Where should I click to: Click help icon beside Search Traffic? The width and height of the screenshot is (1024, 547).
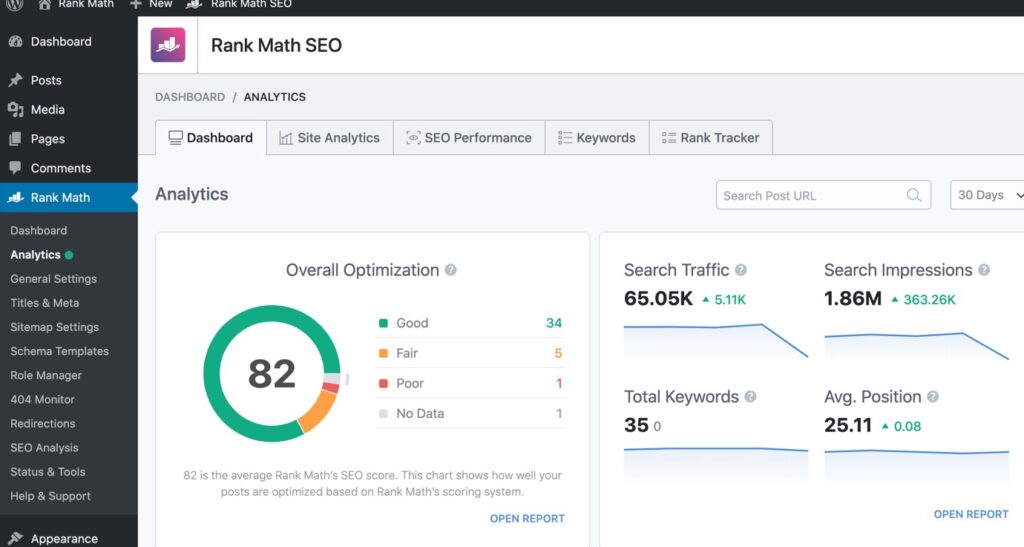click(741, 270)
